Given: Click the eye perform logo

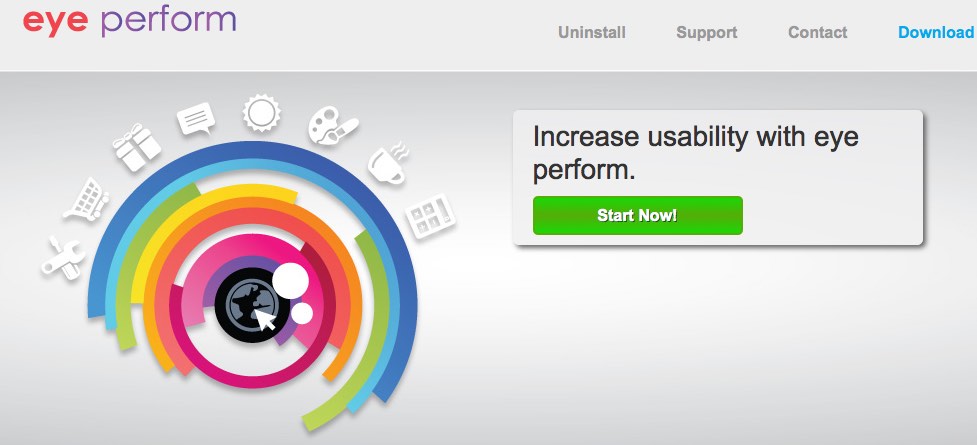Looking at the screenshot, I should coord(130,21).
